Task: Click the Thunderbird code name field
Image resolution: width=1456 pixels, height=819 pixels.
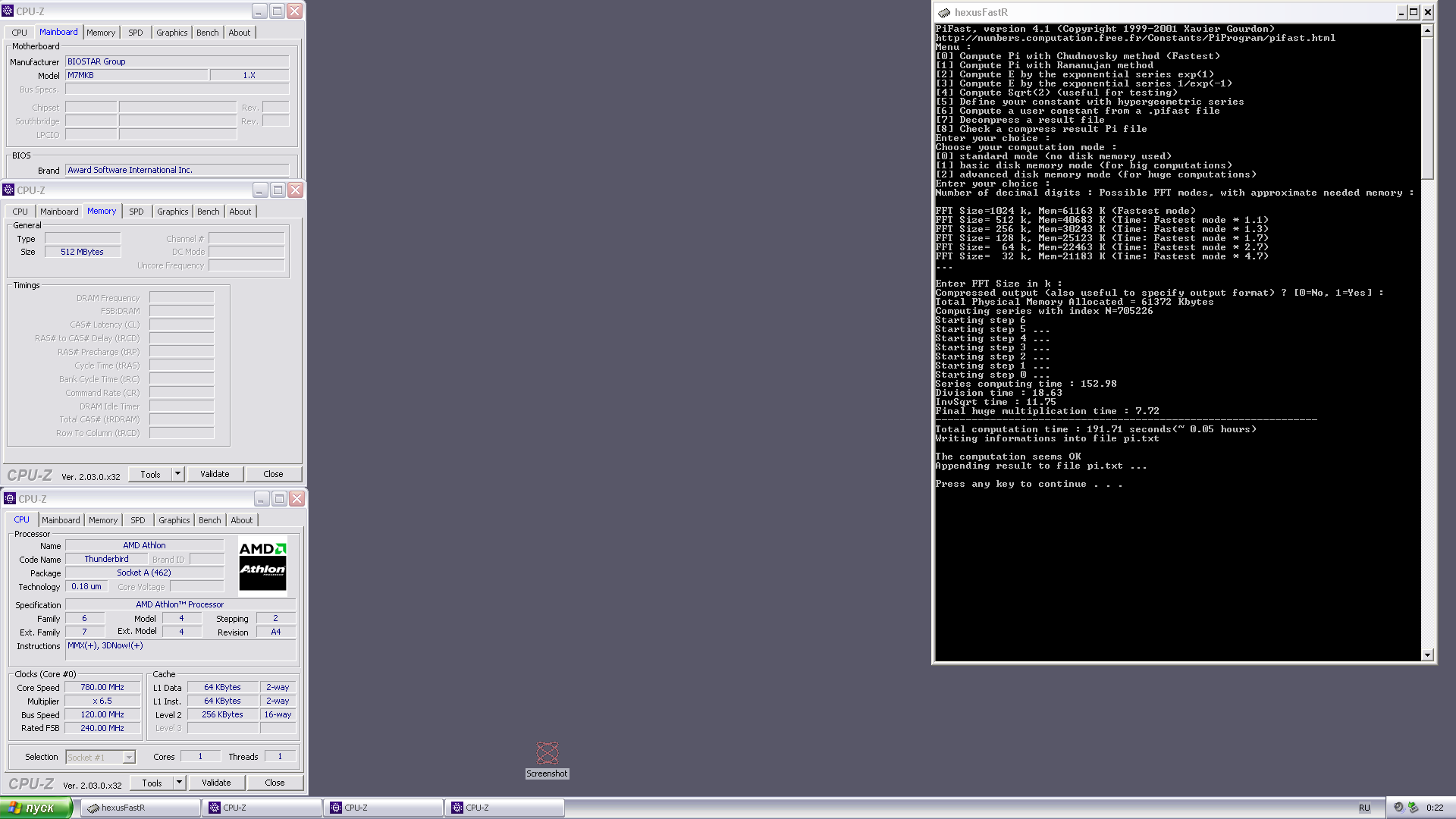Action: 106,559
